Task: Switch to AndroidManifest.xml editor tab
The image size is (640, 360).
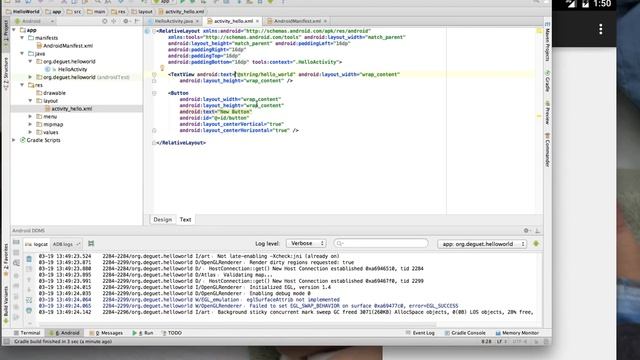Action: coord(297,21)
